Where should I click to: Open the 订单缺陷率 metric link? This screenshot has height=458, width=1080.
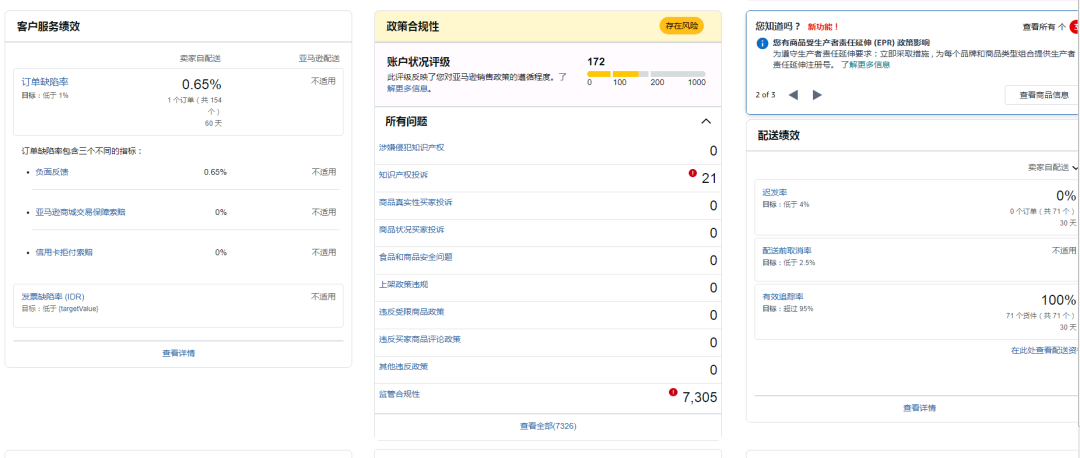45,82
